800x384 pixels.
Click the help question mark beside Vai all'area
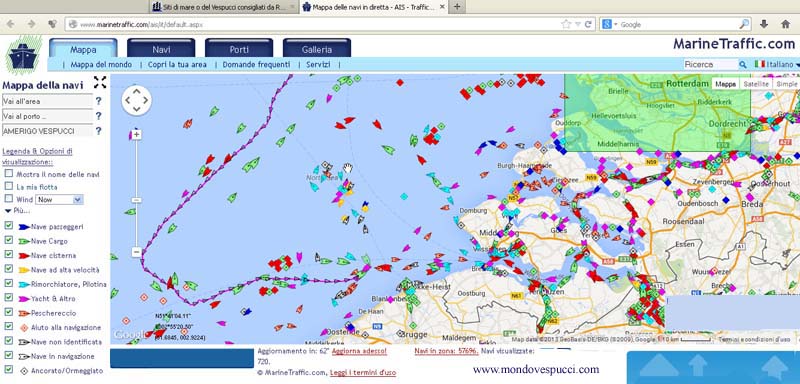98,101
